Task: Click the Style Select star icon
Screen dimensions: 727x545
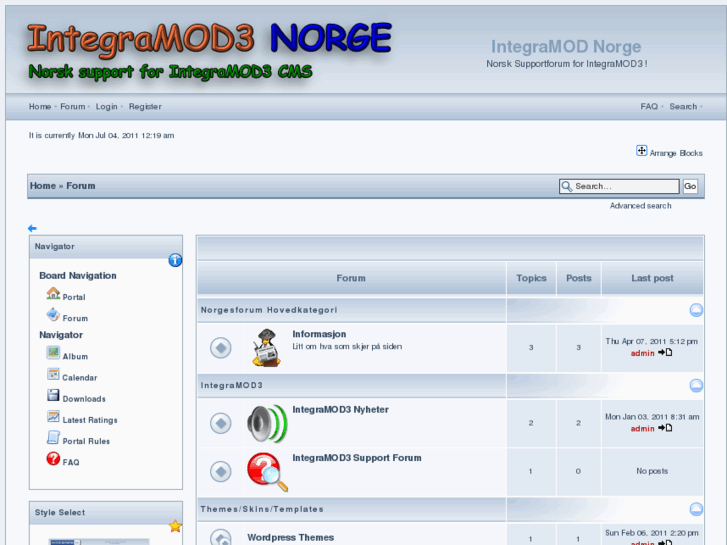Action: coord(175,526)
